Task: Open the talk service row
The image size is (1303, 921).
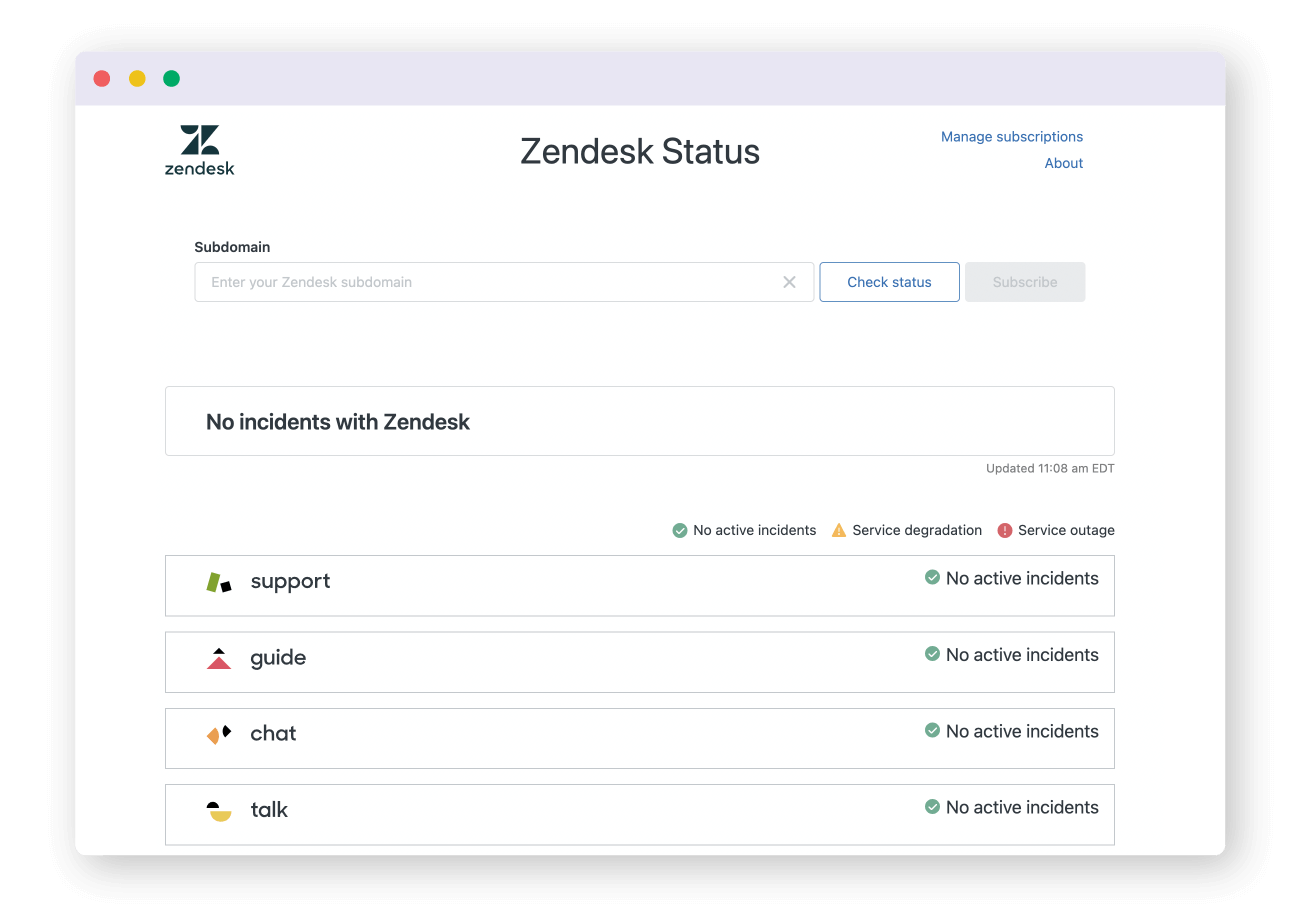Action: (x=640, y=815)
